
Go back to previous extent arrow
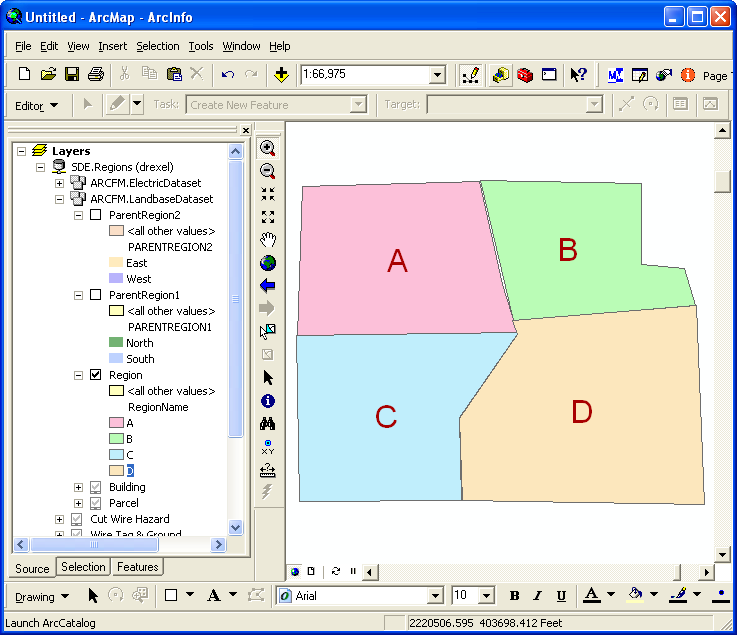click(x=267, y=286)
